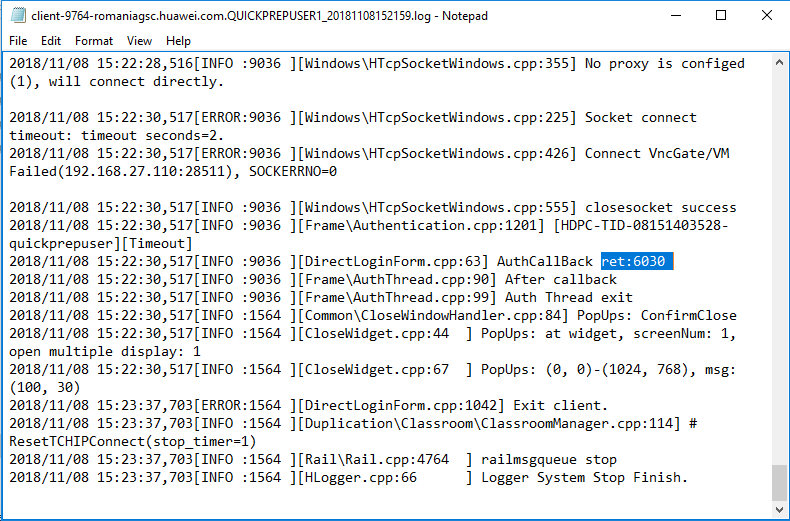Click the text "AuthCallBack"
790x521 pixels.
click(545, 262)
